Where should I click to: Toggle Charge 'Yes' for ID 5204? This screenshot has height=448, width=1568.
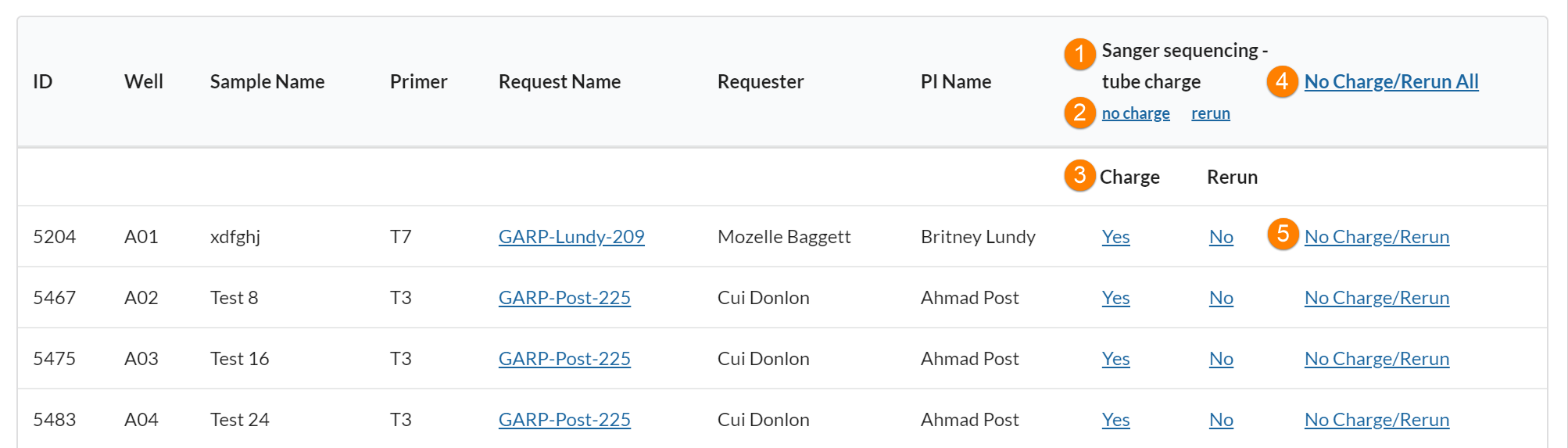[x=1115, y=236]
